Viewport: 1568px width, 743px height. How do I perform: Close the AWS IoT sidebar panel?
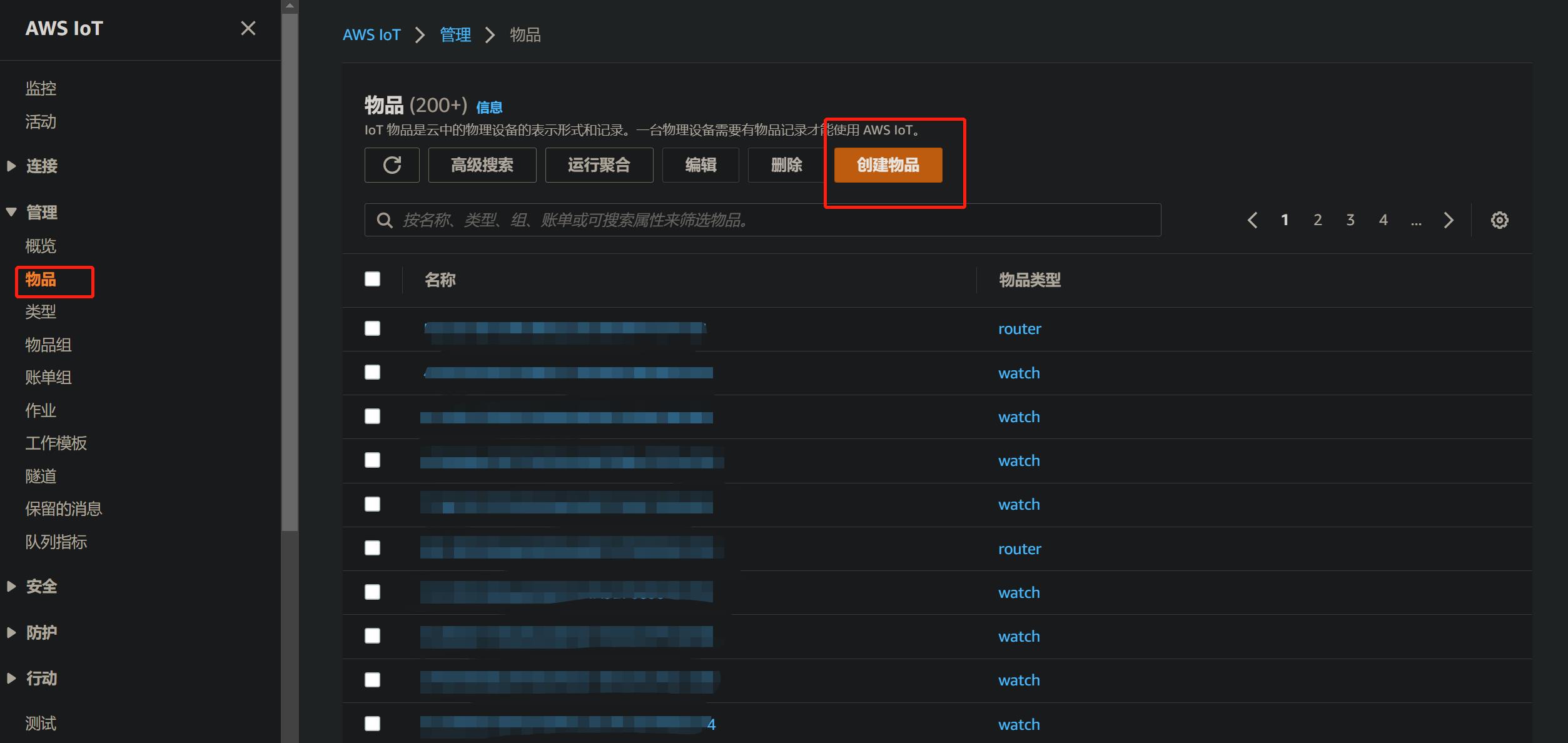pos(248,28)
